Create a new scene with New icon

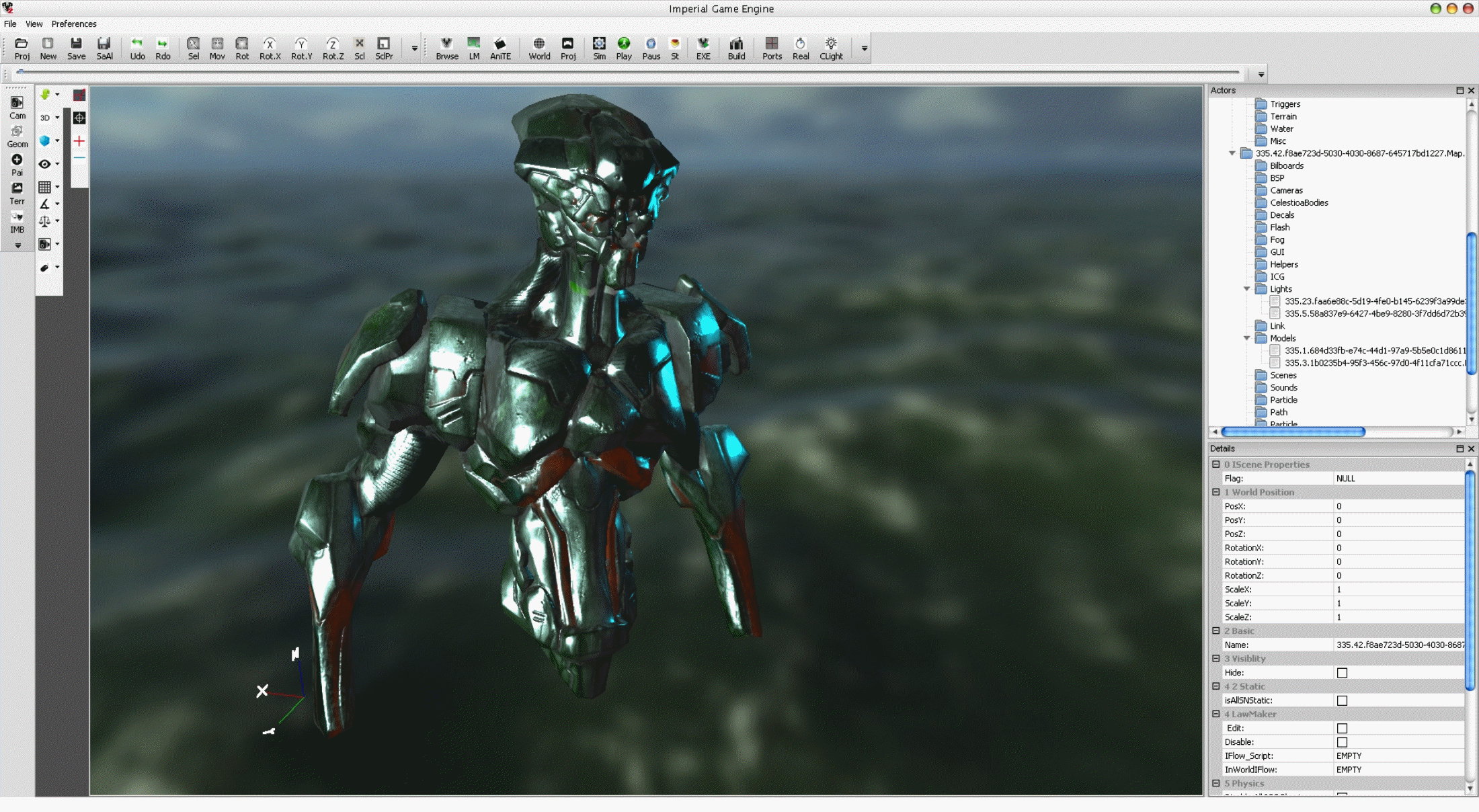click(x=48, y=48)
